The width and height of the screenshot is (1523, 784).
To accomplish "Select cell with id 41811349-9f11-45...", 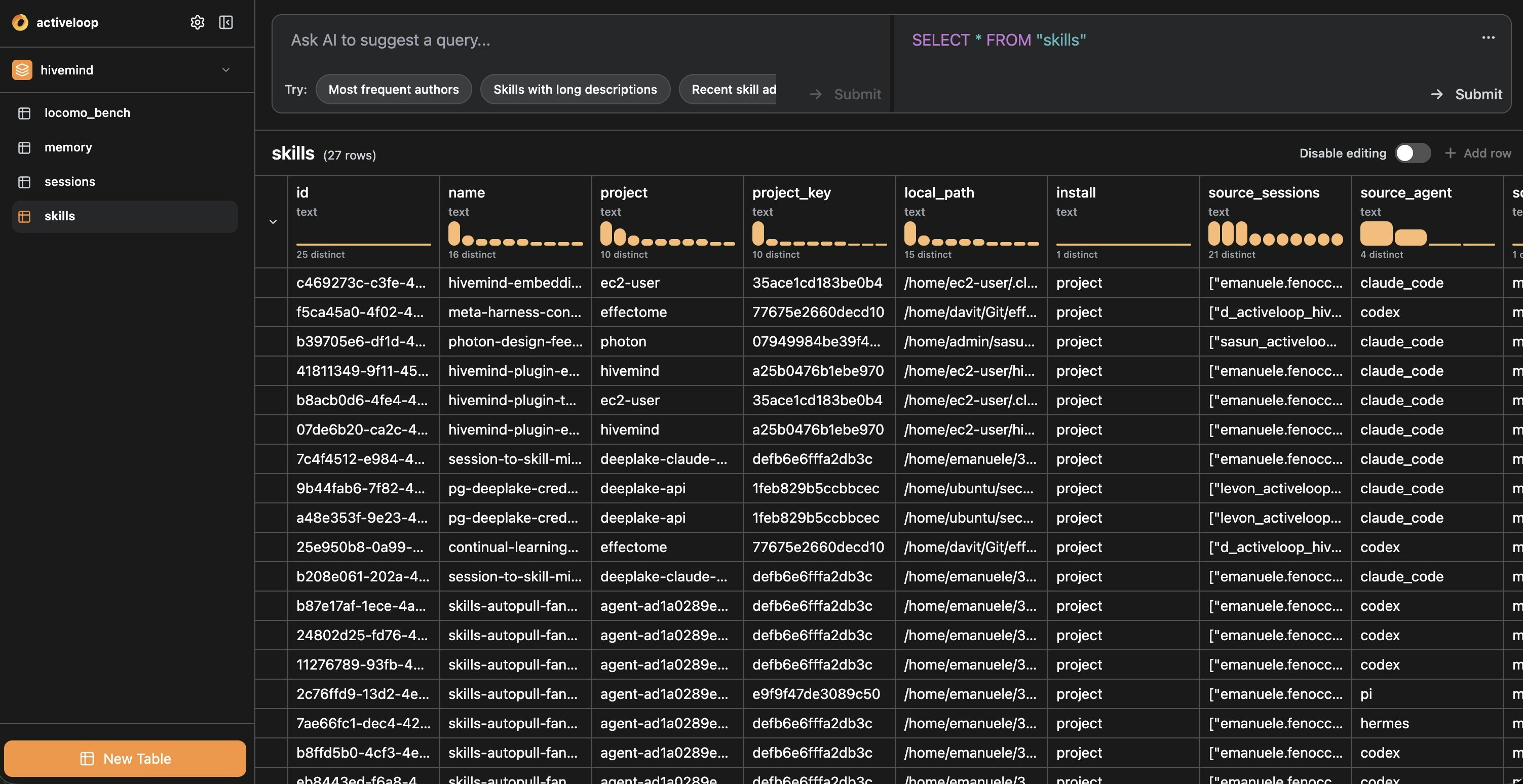I will (x=364, y=371).
